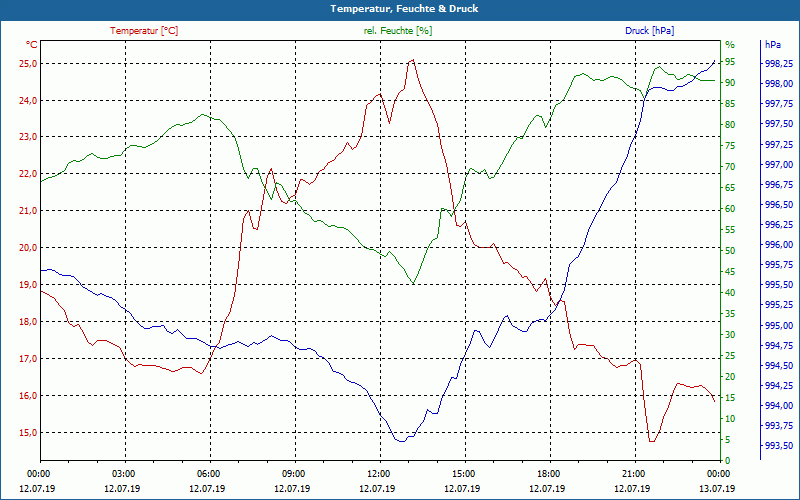This screenshot has width=800, height=500.
Task: Click the '993,50' pressure axis value
Action: [x=779, y=446]
